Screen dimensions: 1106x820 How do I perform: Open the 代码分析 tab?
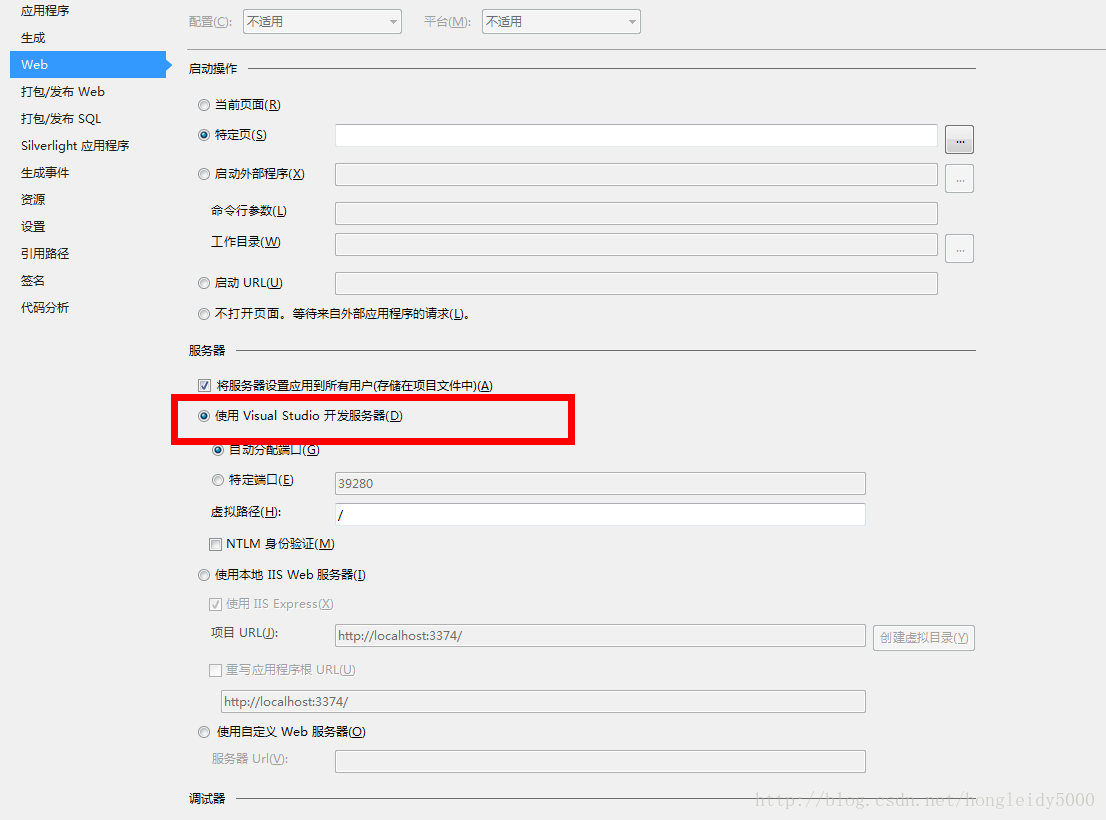45,307
